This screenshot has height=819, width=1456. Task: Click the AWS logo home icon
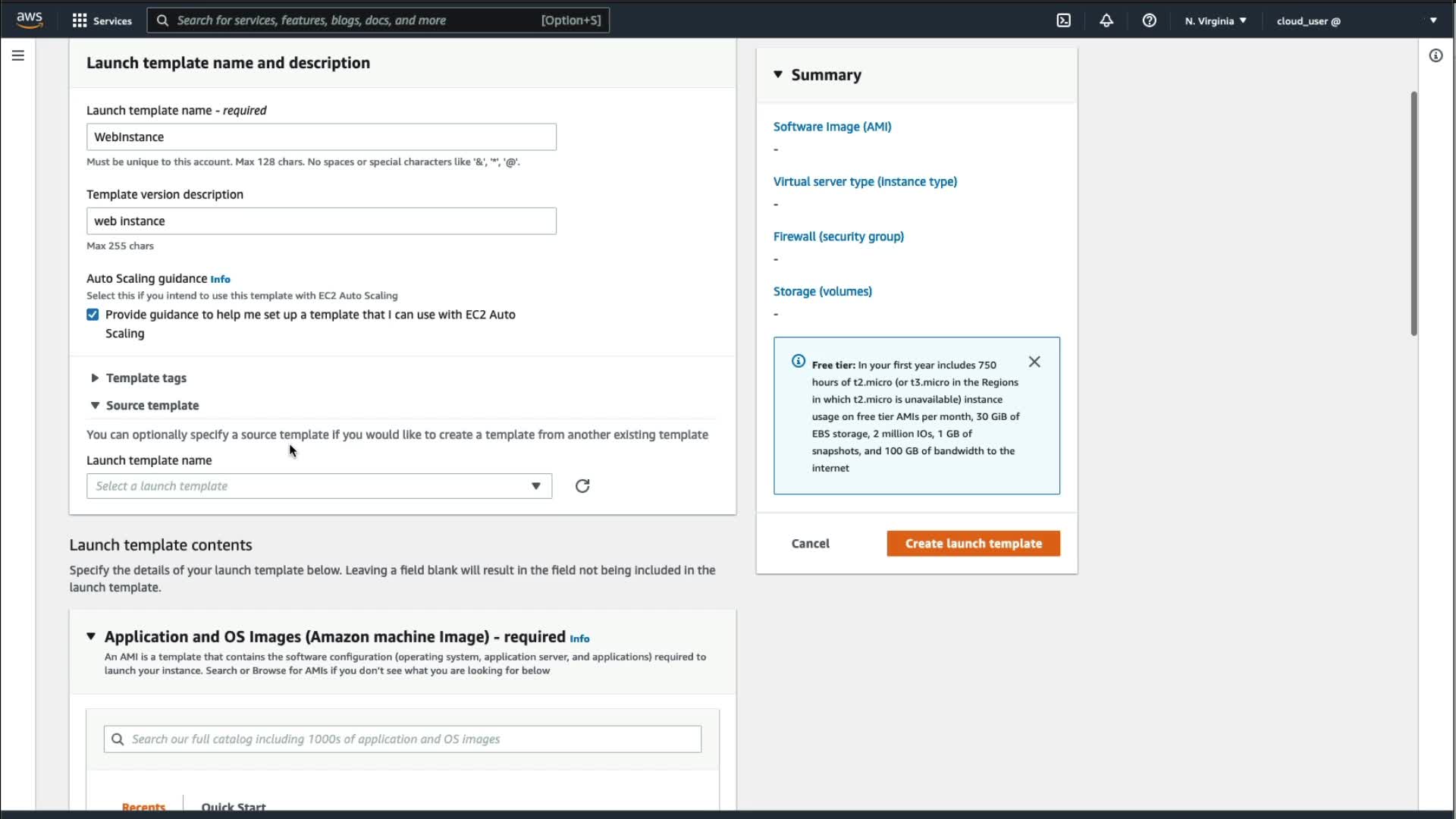[30, 20]
